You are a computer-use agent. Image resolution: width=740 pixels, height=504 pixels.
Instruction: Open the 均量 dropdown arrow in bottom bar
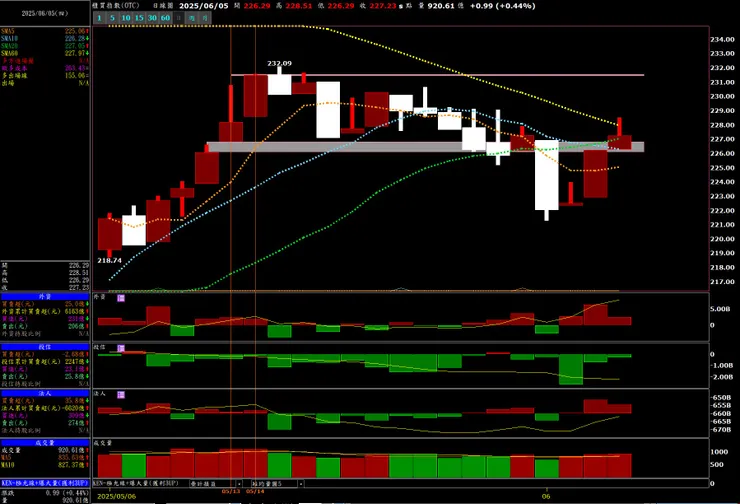pos(301,484)
